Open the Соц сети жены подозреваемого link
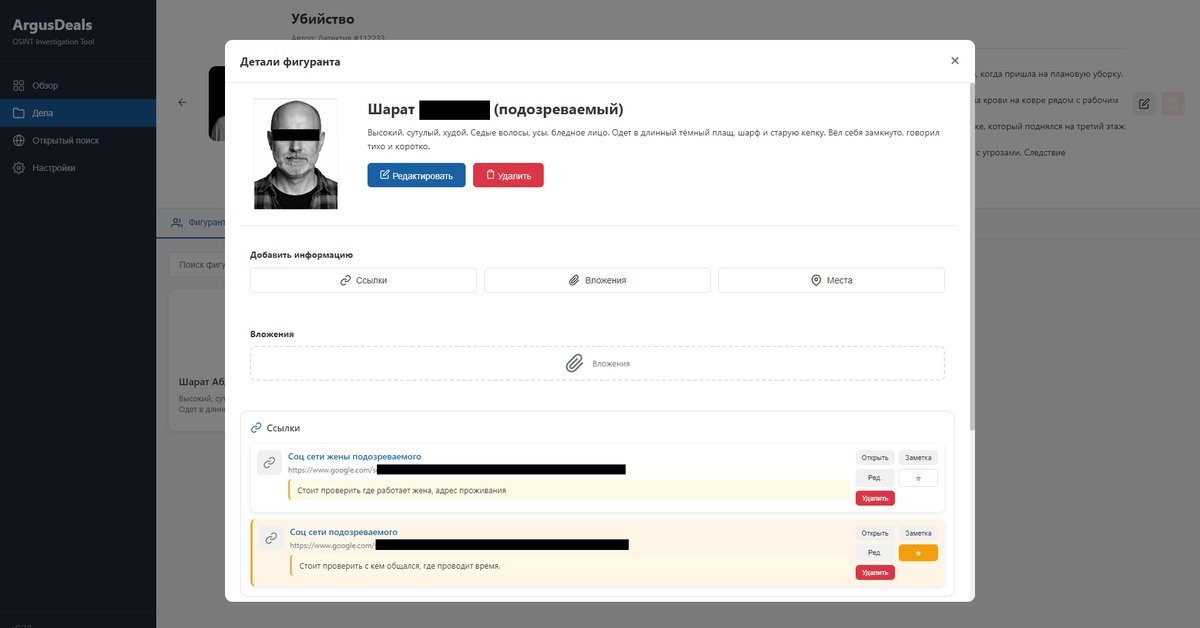The width and height of the screenshot is (1200, 628). click(x=354, y=456)
